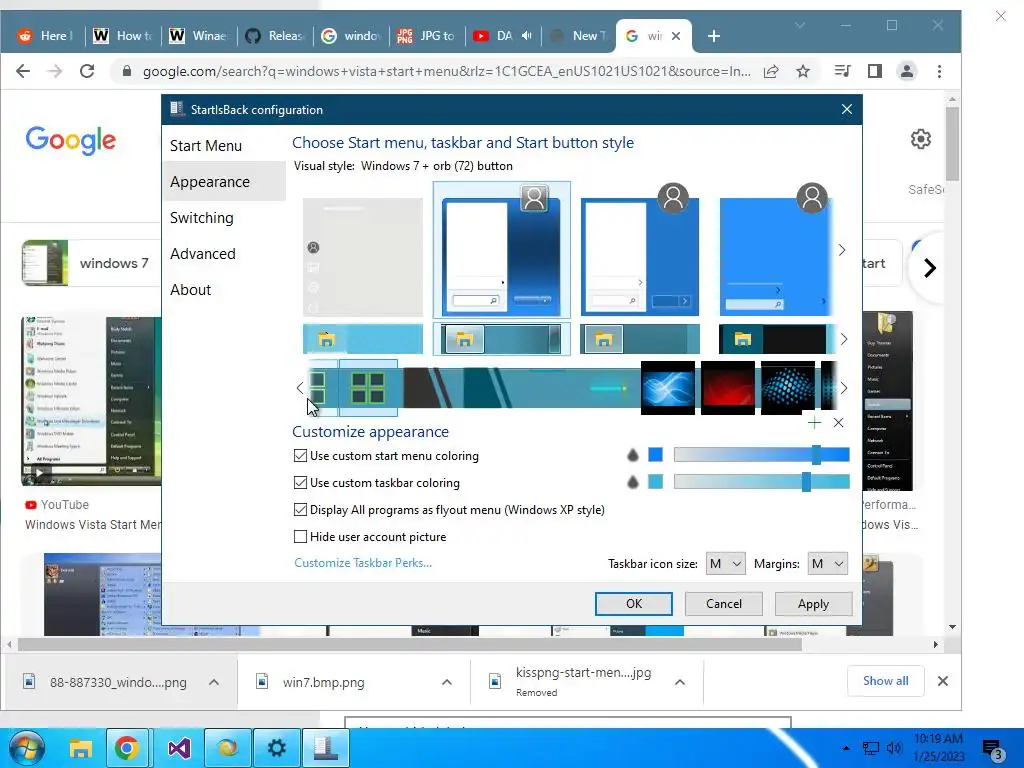Viewport: 1024px width, 768px height.
Task: Open the Start Menu settings section
Action: click(206, 146)
